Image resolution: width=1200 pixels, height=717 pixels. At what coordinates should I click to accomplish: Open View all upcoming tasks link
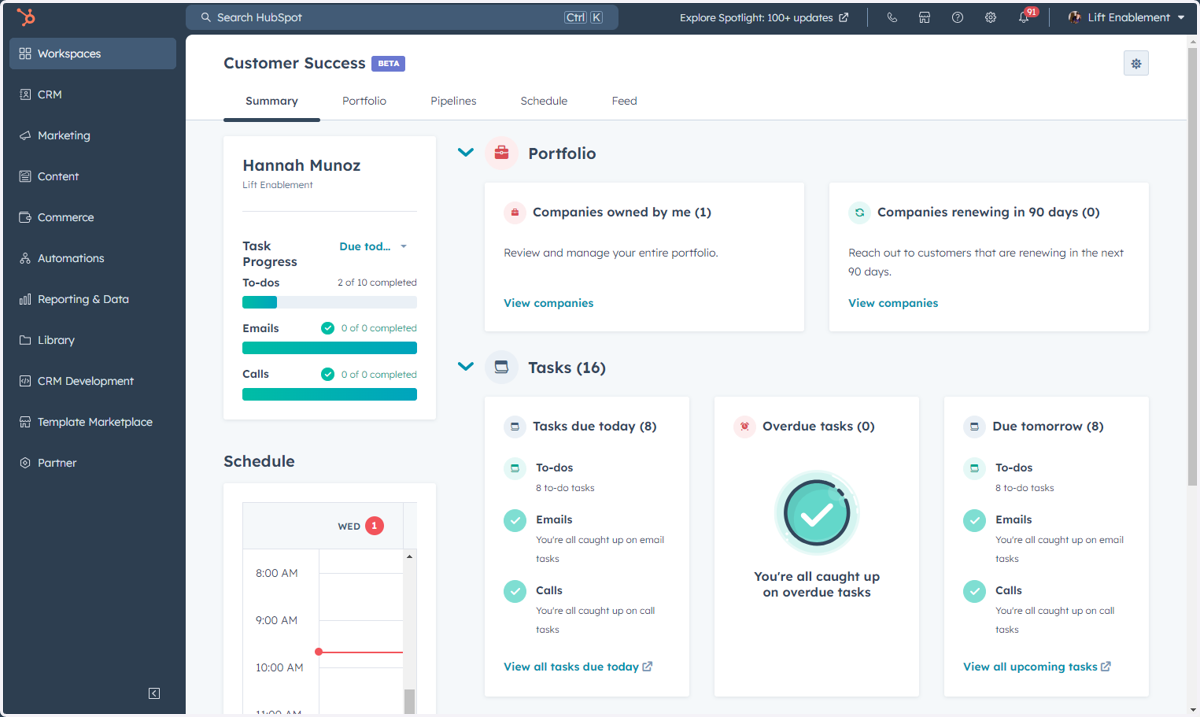point(1037,667)
